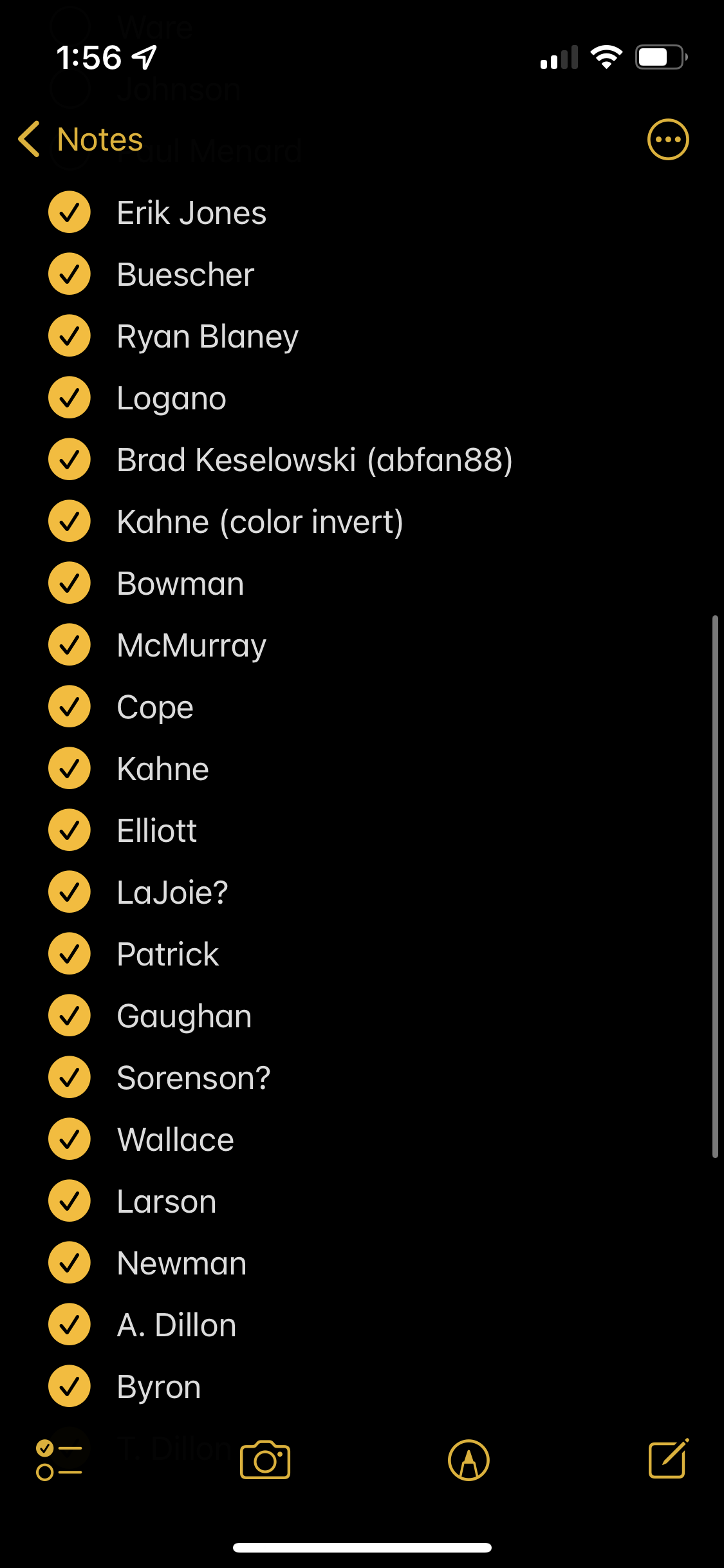Uncheck the Wallace checkbox
The width and height of the screenshot is (724, 1568).
pos(70,1139)
